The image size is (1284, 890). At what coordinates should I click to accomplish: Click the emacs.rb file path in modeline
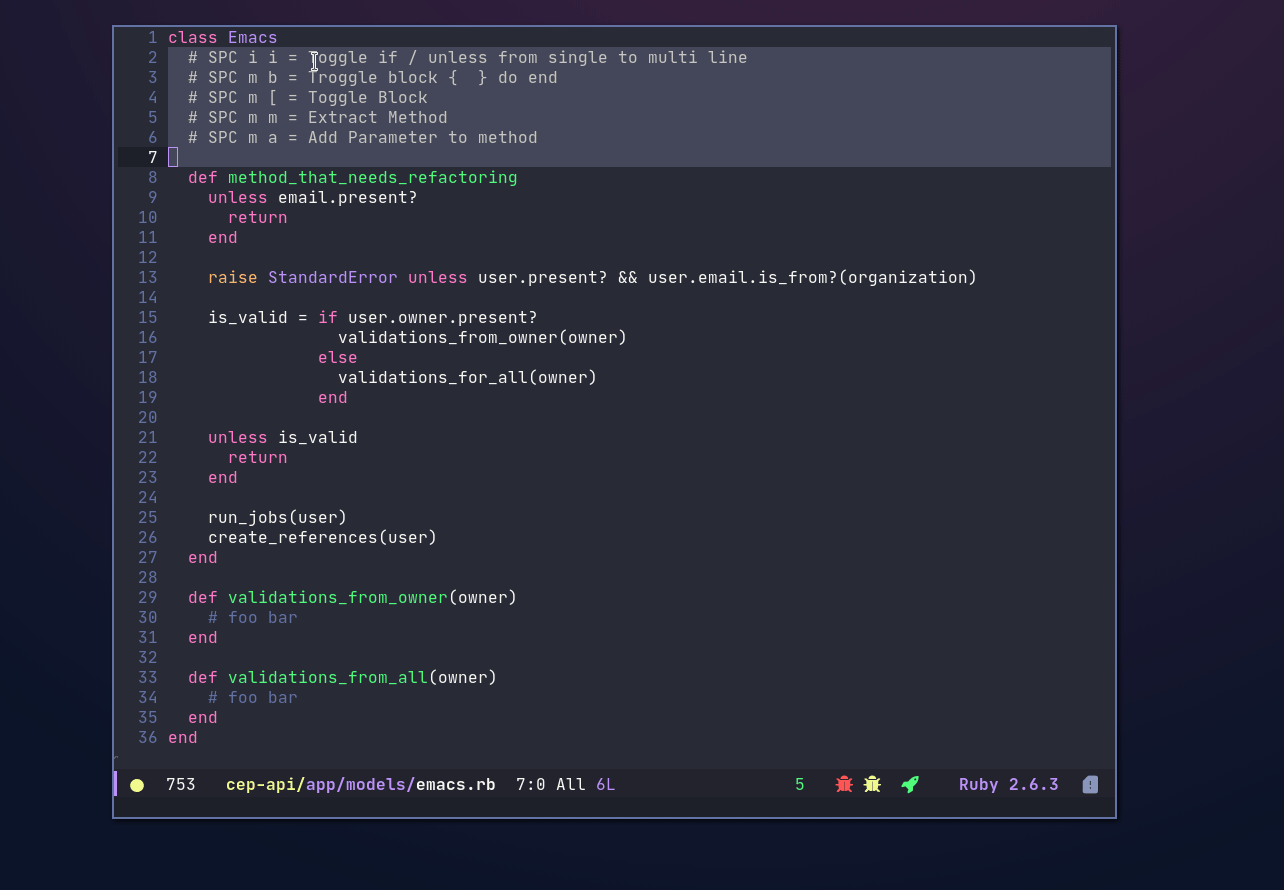[361, 785]
